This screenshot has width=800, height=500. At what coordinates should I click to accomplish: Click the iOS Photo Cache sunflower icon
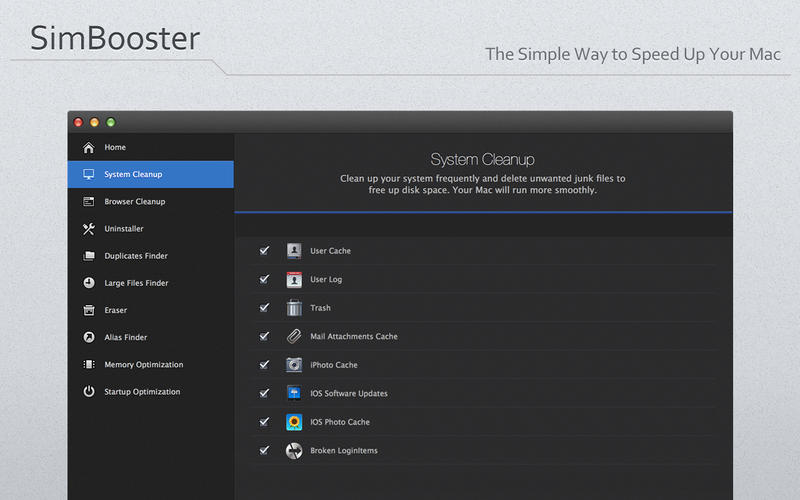point(294,422)
